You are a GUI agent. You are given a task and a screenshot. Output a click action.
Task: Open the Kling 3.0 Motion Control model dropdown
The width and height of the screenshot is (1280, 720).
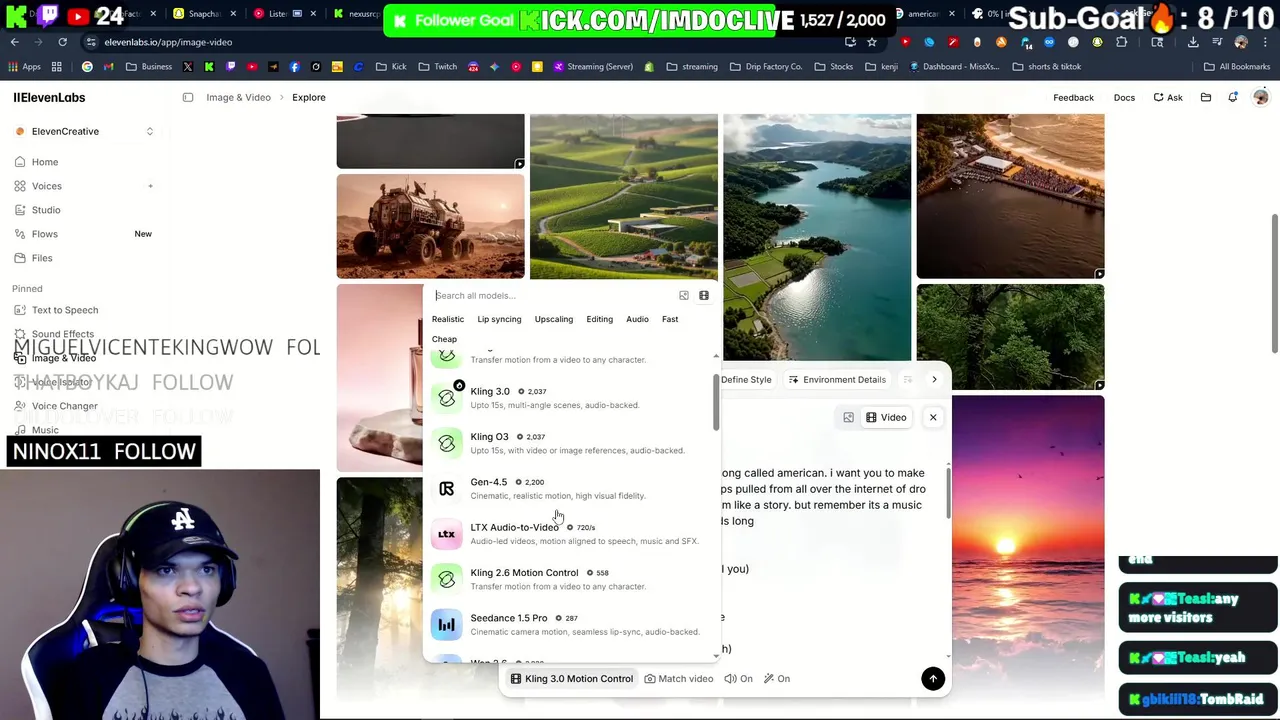[x=572, y=679]
